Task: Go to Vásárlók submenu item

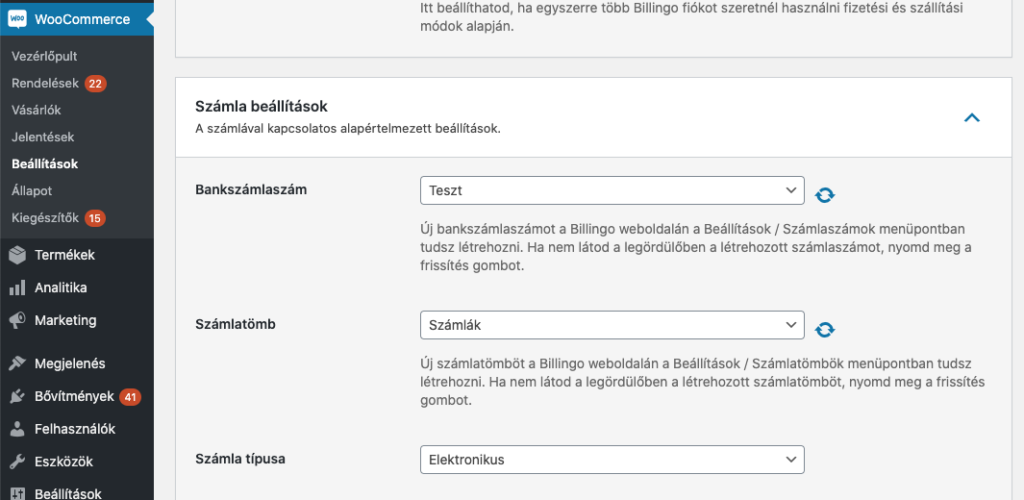Action: [x=36, y=110]
